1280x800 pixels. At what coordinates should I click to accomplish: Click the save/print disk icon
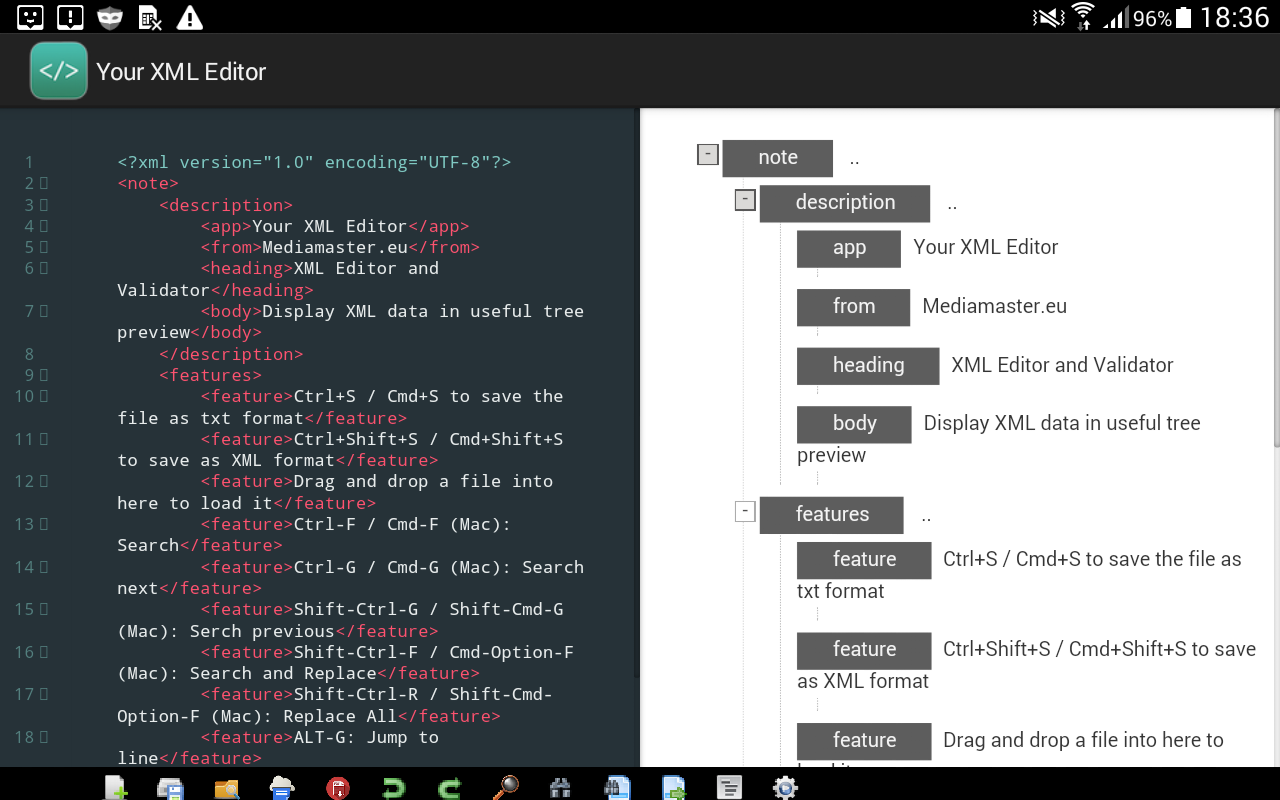pos(171,788)
